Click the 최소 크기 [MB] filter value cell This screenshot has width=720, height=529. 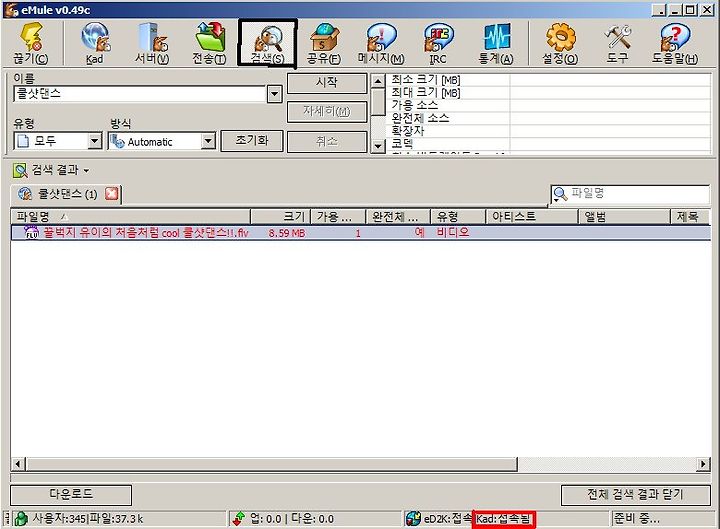pyautogui.click(x=610, y=80)
